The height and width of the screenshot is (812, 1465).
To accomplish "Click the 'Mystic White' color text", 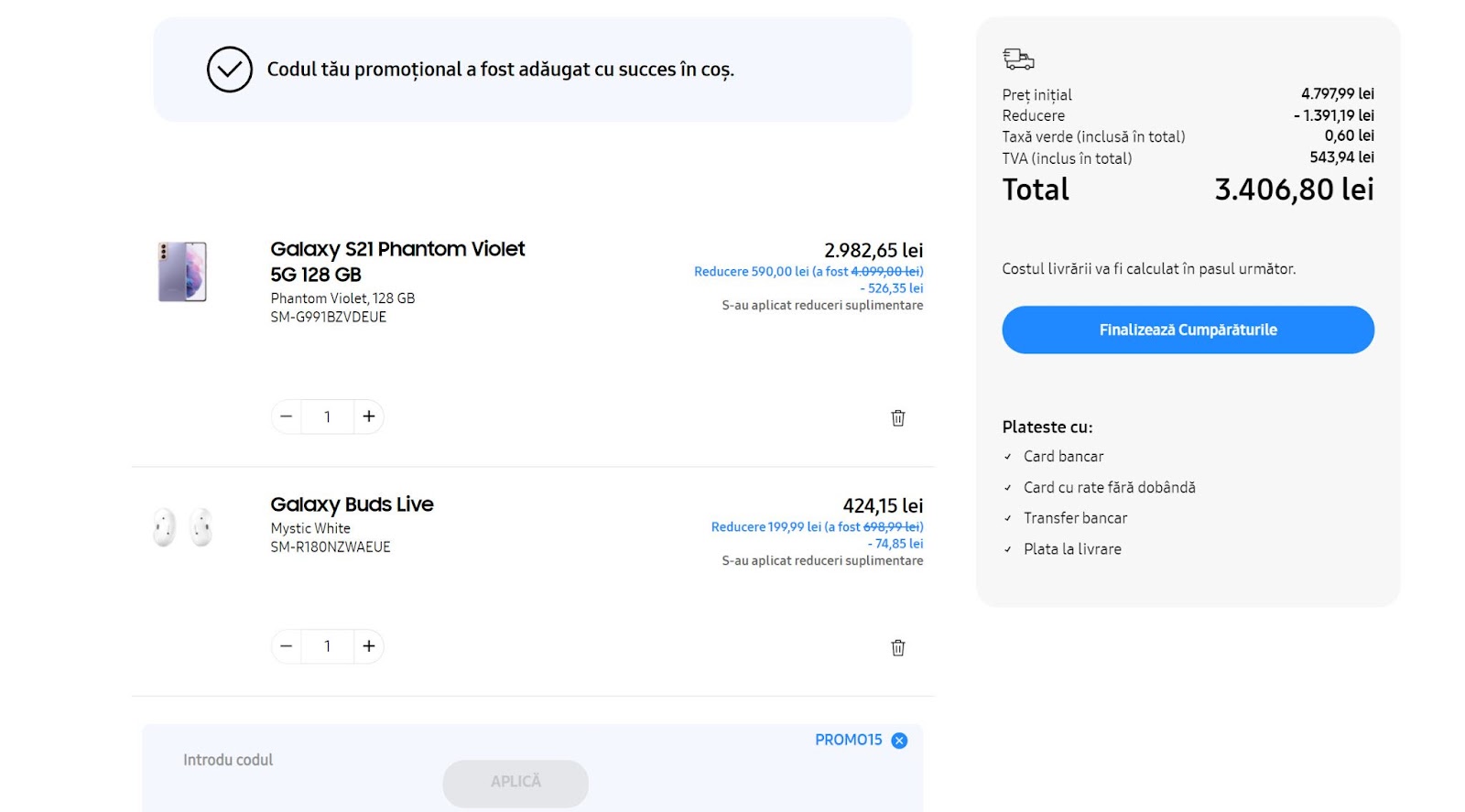I will tap(310, 528).
